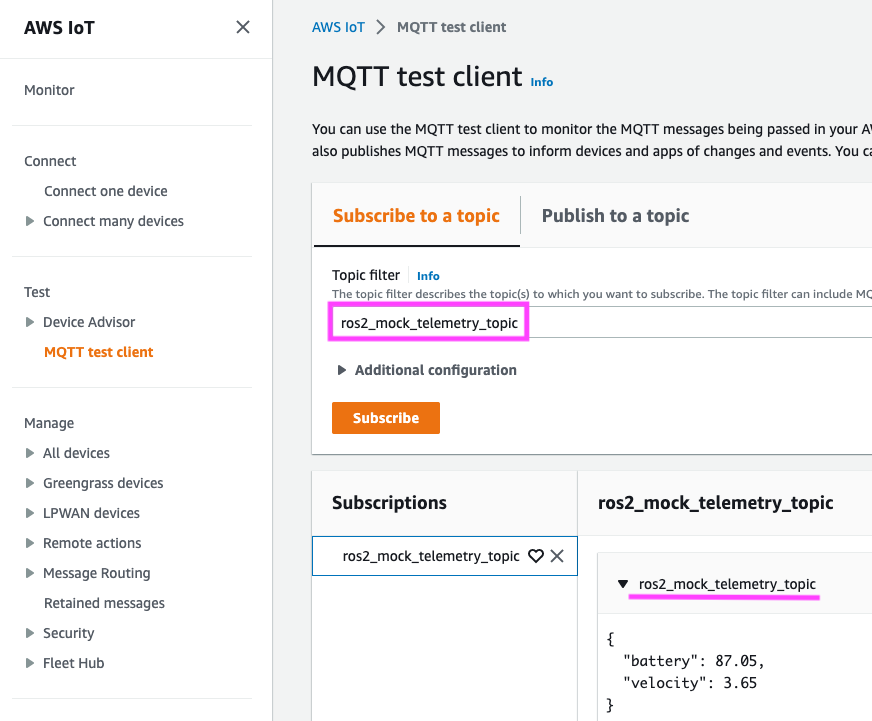The height and width of the screenshot is (721, 872).
Task: Open Connect one device page
Action: 105,191
